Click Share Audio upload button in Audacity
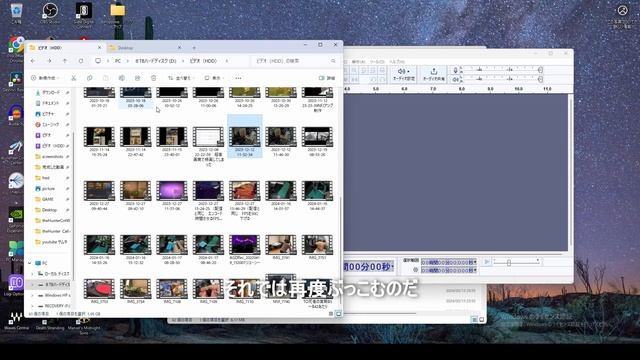Image resolution: width=640 pixels, height=360 pixels. (433, 74)
